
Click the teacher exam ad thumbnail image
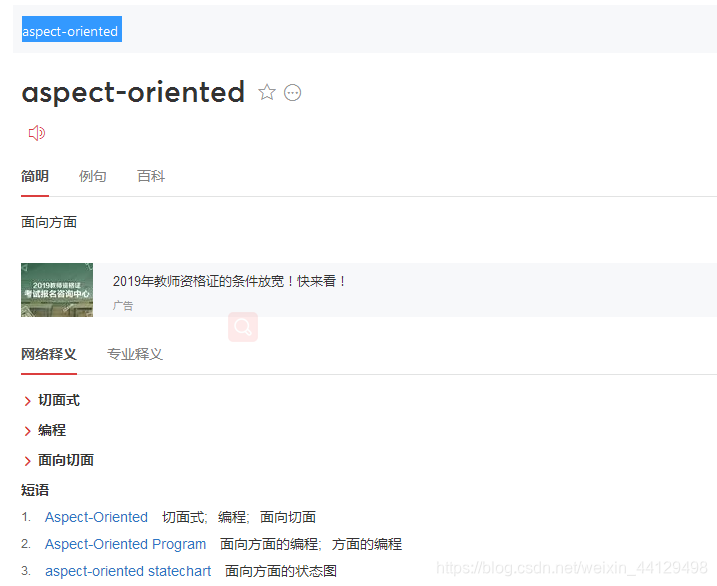pyautogui.click(x=57, y=290)
